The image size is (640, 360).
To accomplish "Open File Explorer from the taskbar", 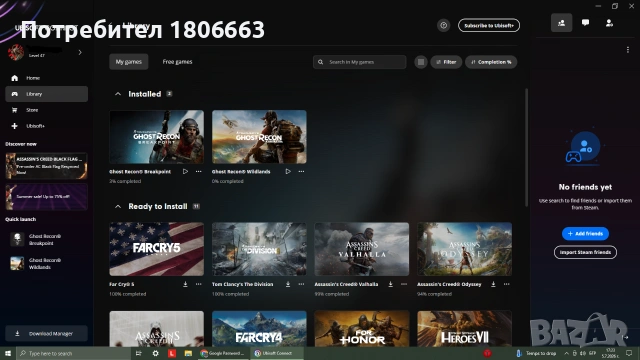I will click(188, 353).
